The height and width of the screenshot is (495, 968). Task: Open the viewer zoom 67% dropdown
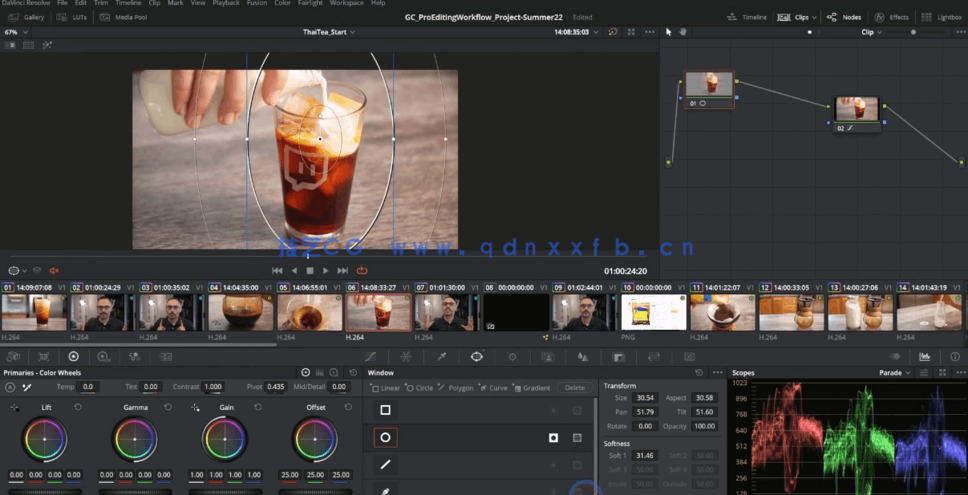pyautogui.click(x=16, y=32)
